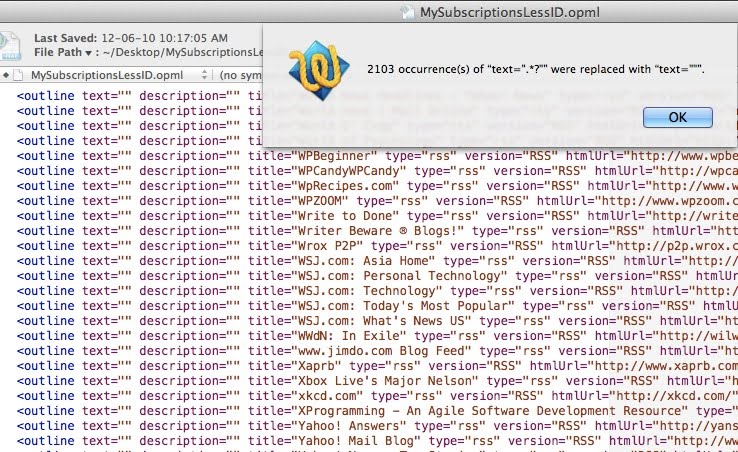The width and height of the screenshot is (738, 452).
Task: Click the document proxy icon in the title bar
Action: coord(407,12)
